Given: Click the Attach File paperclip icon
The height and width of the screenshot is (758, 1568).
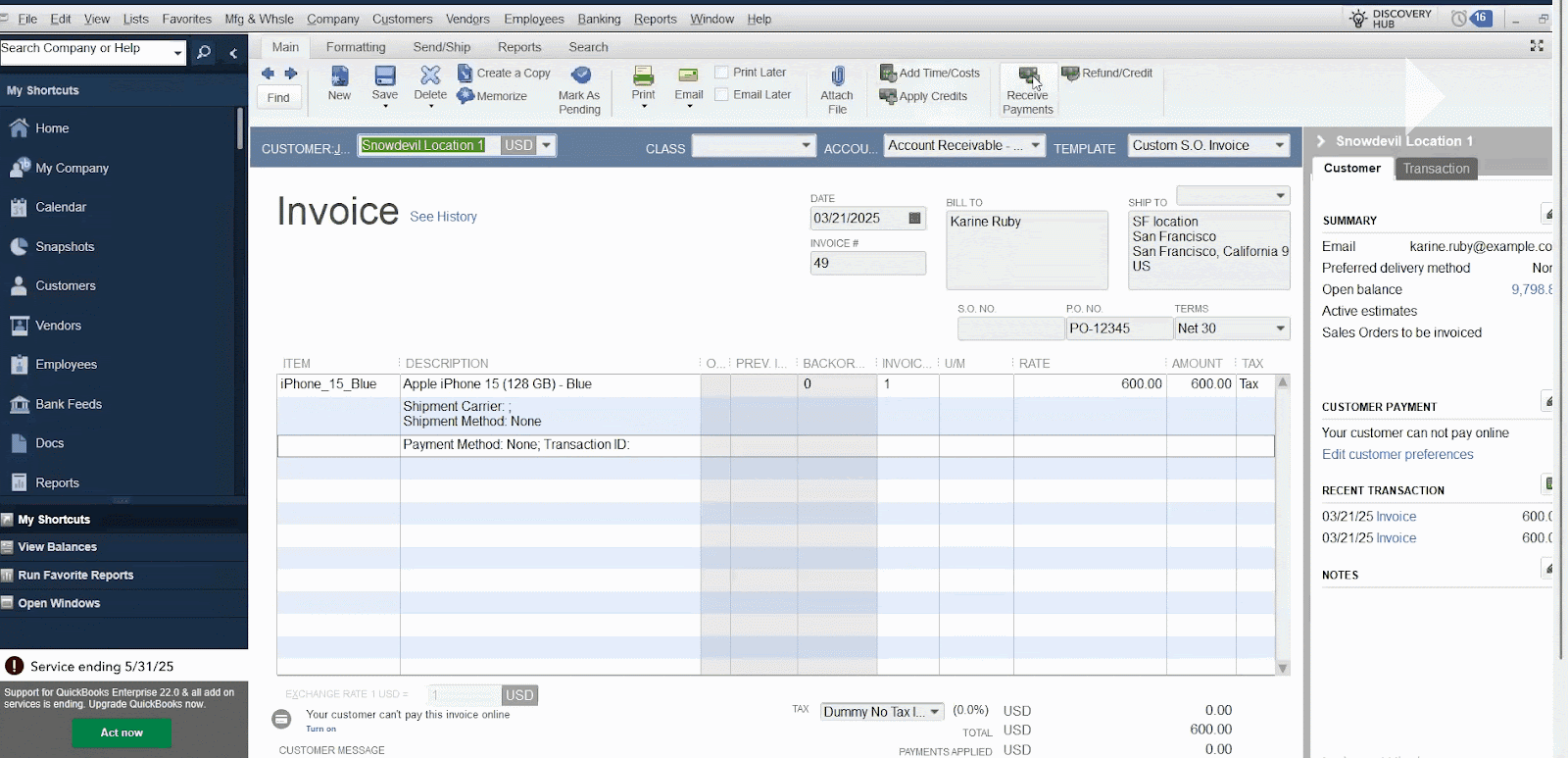Looking at the screenshot, I should [x=837, y=76].
